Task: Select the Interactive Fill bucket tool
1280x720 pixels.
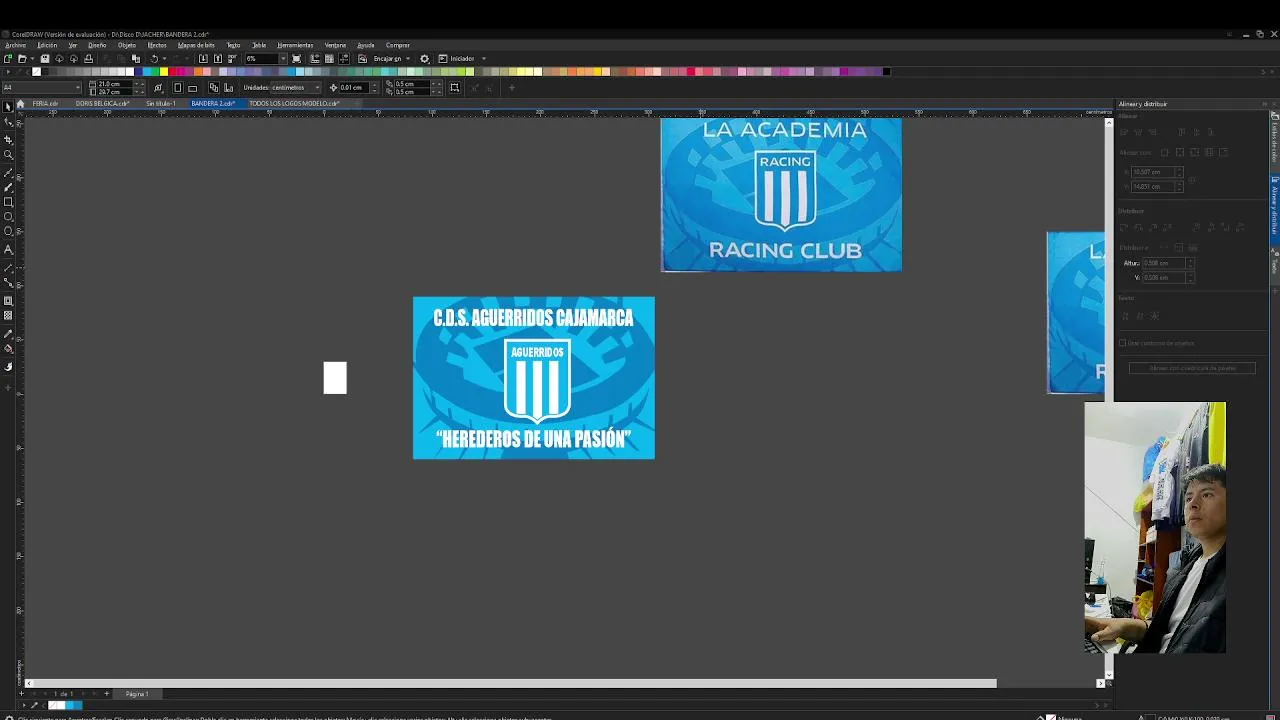Action: (8, 349)
